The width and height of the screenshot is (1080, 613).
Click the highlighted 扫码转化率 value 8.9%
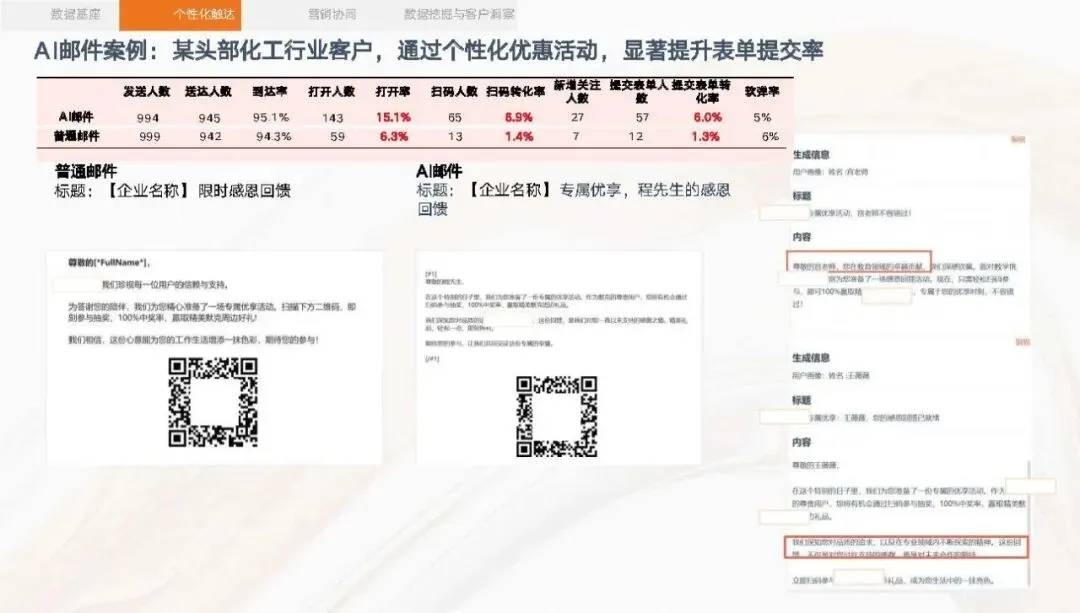[517, 117]
